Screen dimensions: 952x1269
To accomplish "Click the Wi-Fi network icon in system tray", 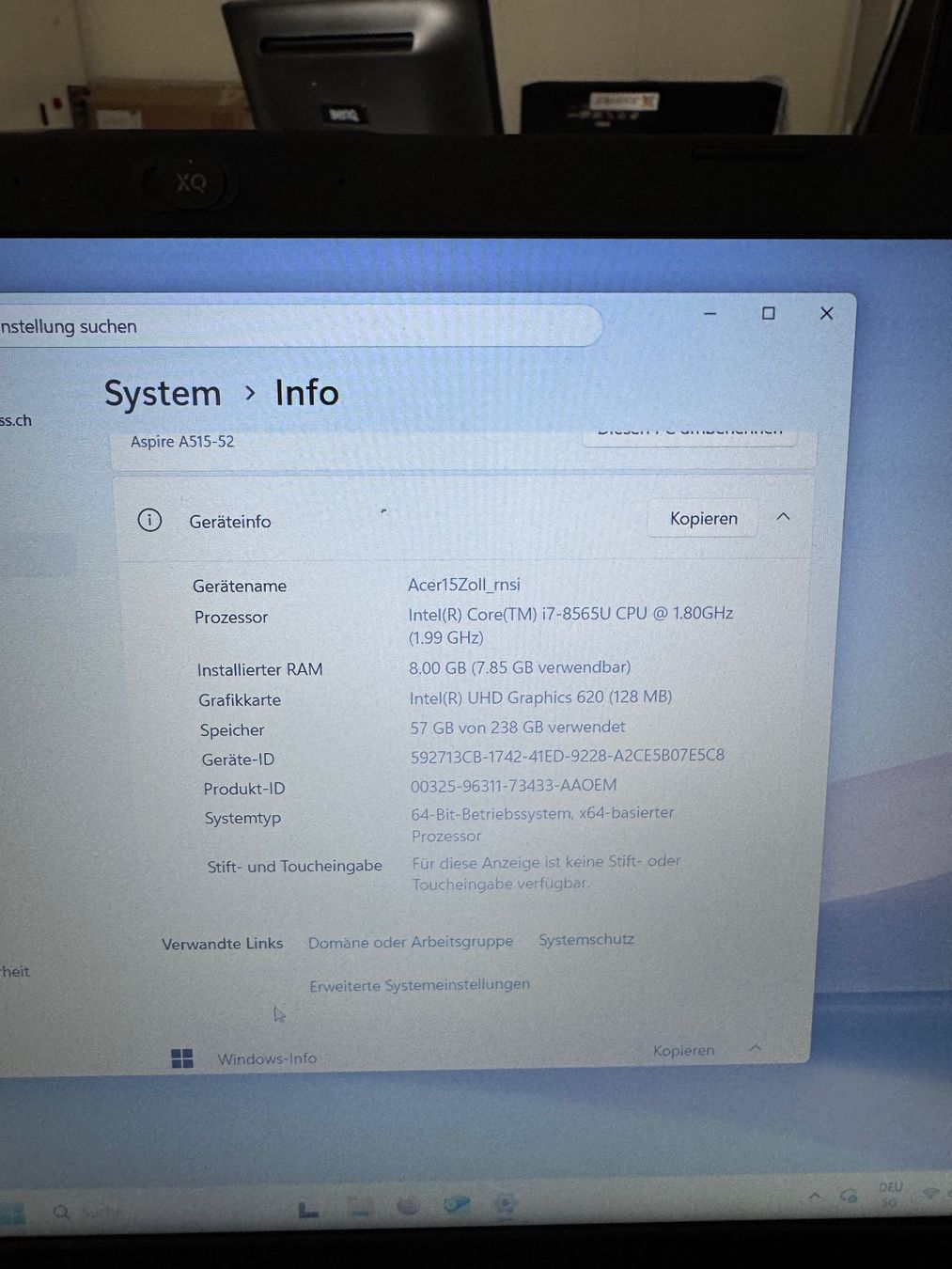I will (930, 1193).
